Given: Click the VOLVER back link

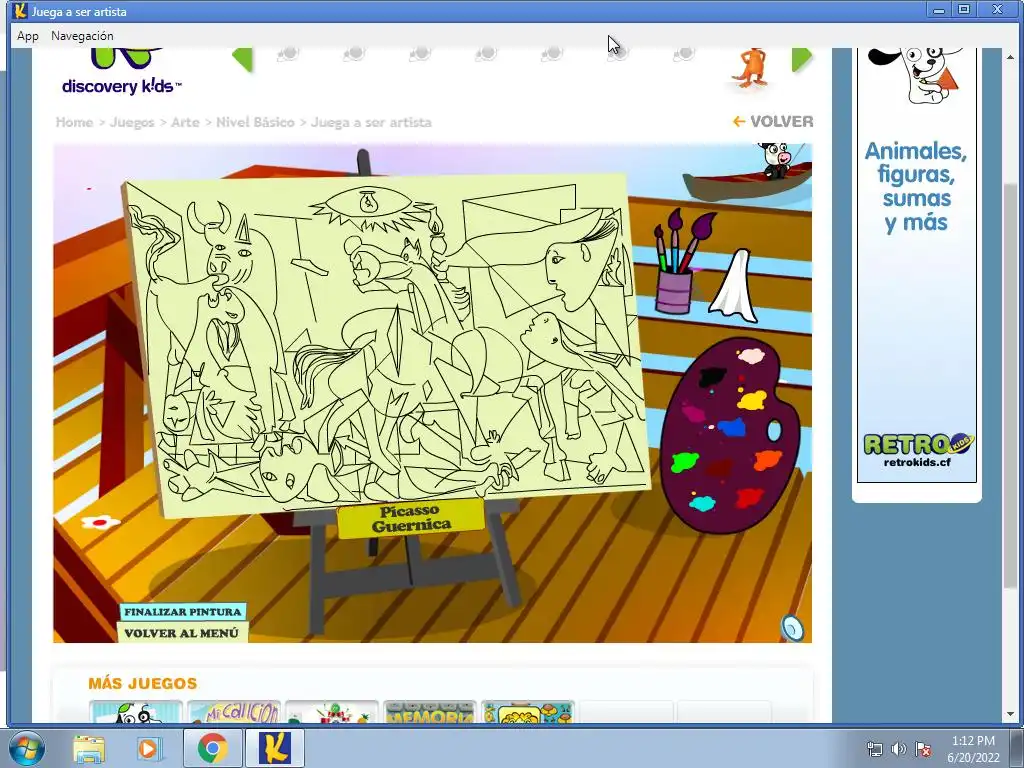Looking at the screenshot, I should pyautogui.click(x=773, y=121).
